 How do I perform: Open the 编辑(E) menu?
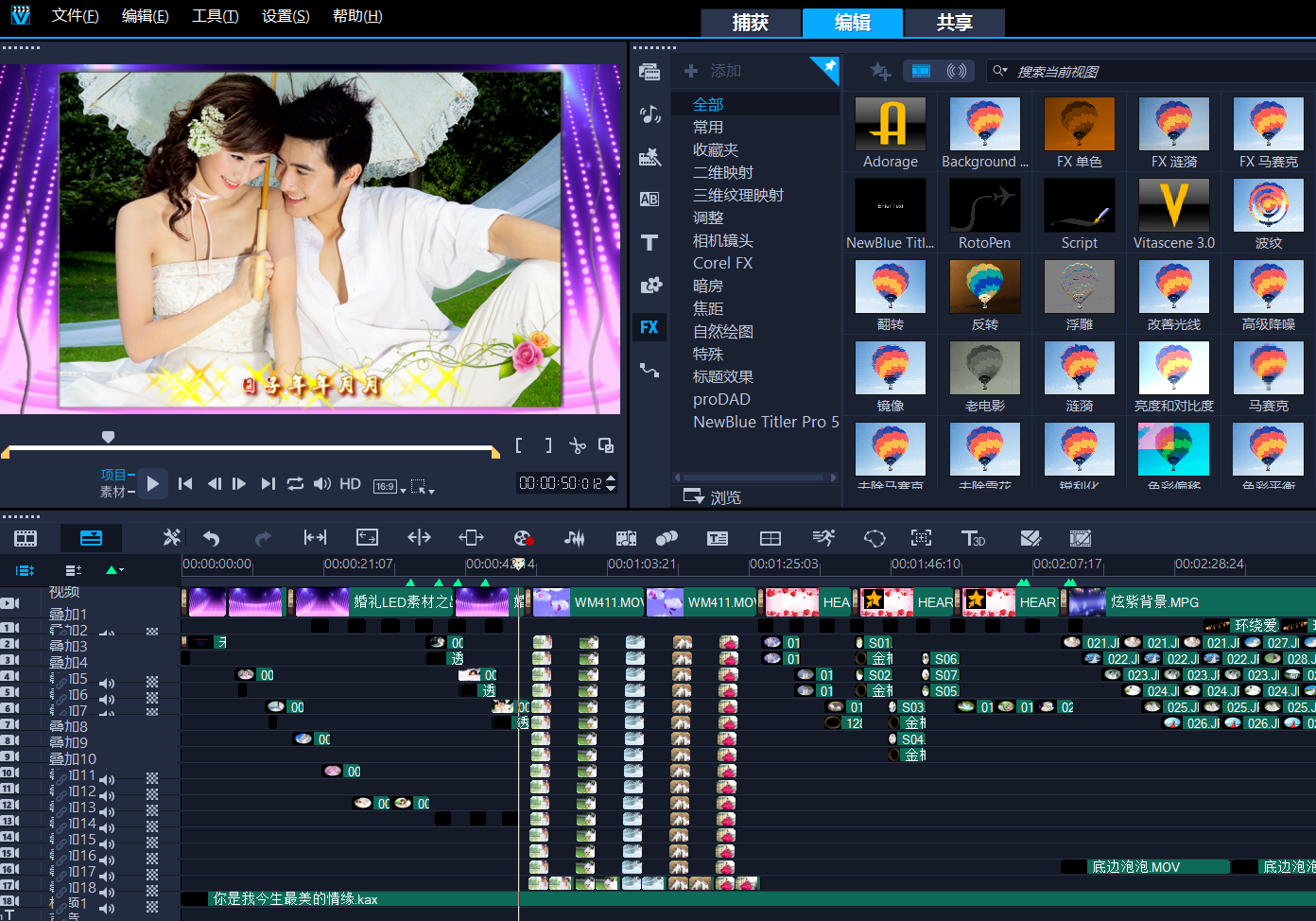tap(145, 16)
